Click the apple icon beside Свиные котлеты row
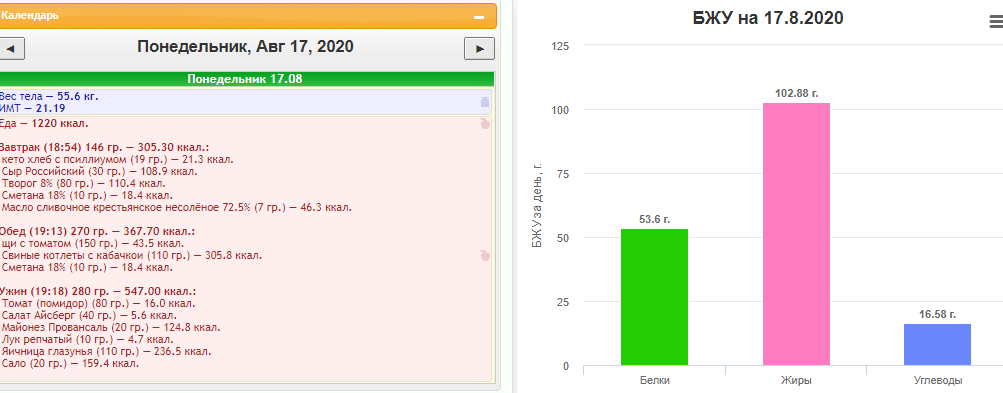Image resolution: width=1003 pixels, height=393 pixels. pyautogui.click(x=485, y=256)
